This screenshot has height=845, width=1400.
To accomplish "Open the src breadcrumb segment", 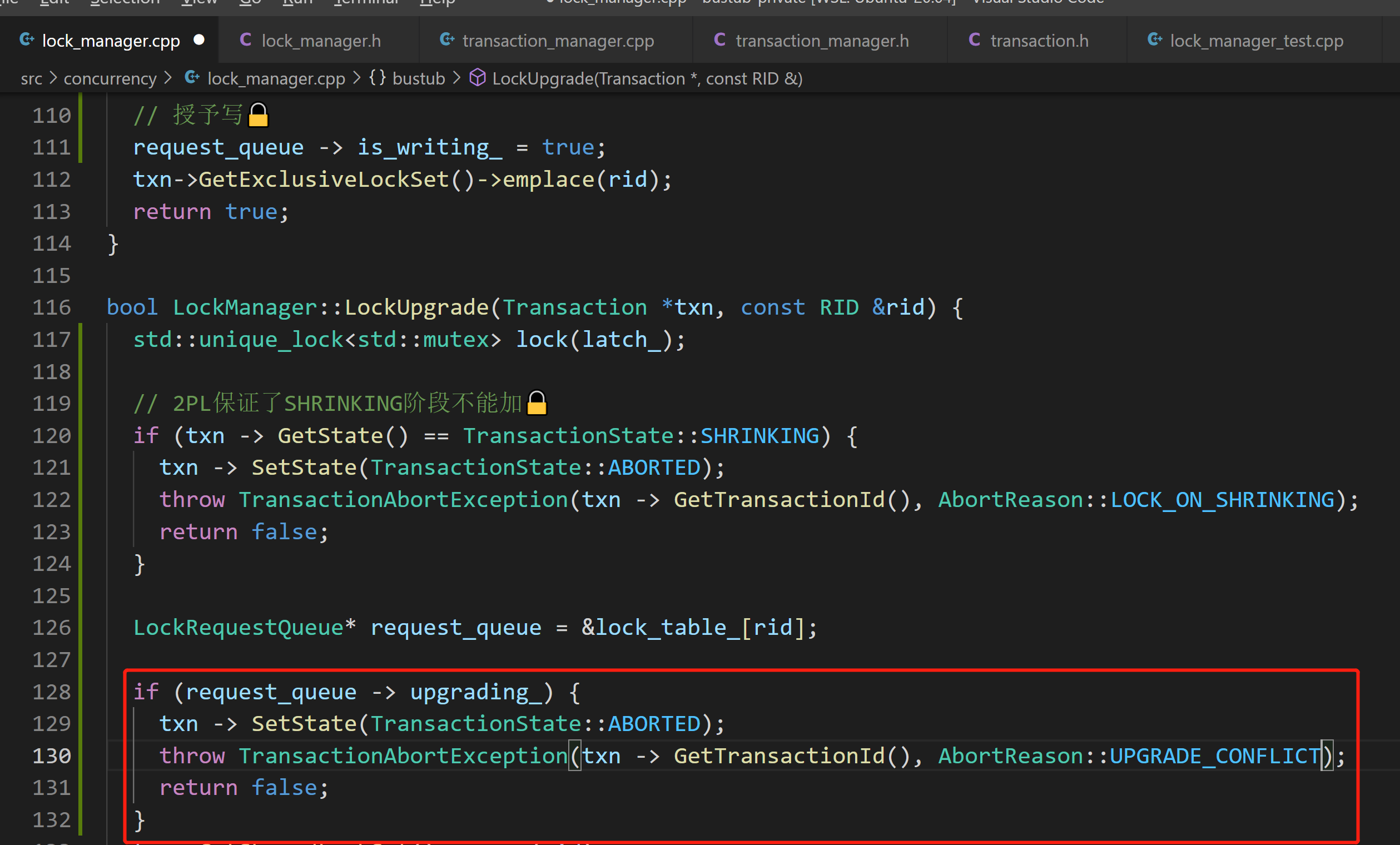I will pos(31,78).
